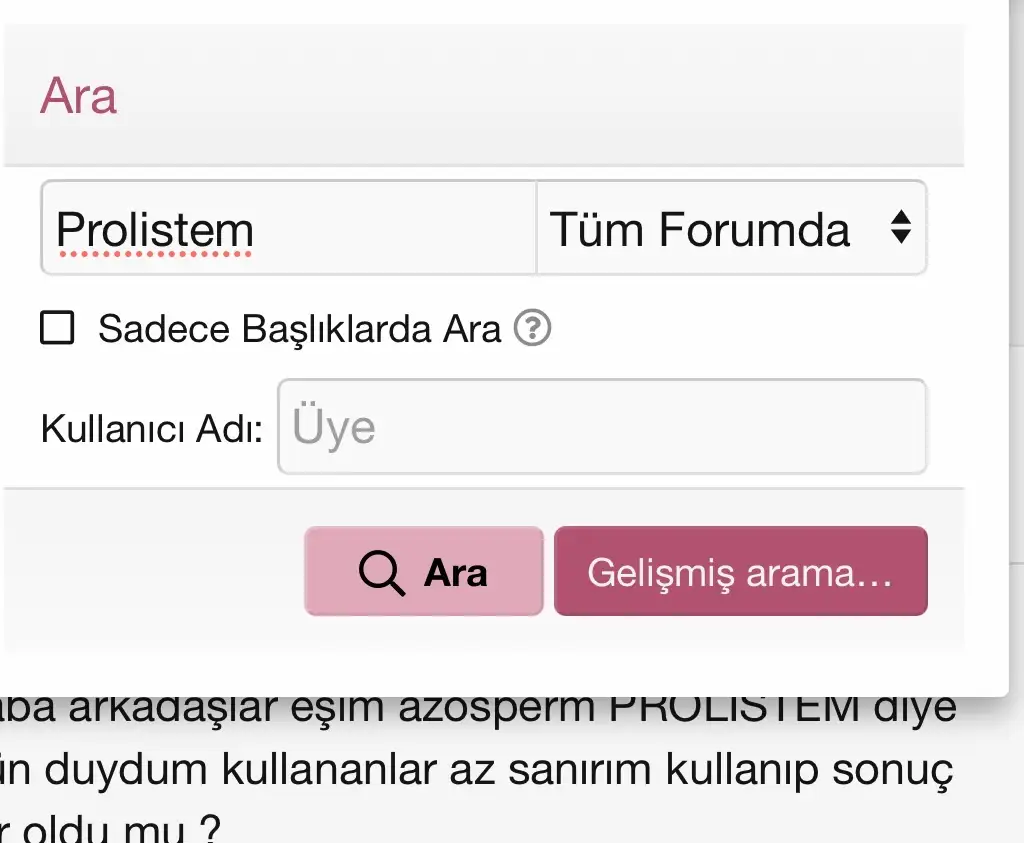The image size is (1024, 843).
Task: Tick the Sadece Başlıklarda Ara checkbox
Action: (x=57, y=328)
